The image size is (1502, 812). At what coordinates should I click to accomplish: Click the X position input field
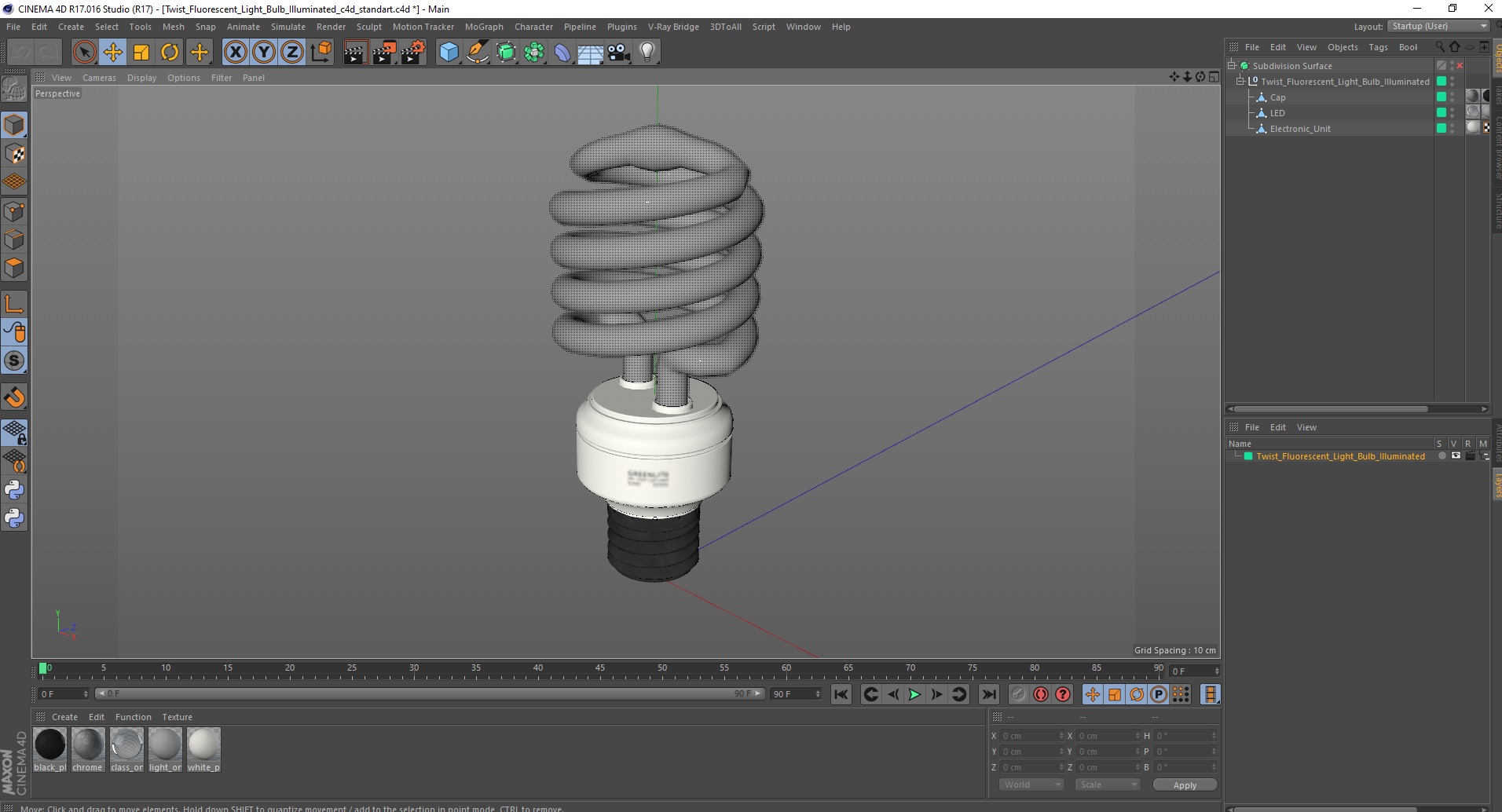[1031, 736]
